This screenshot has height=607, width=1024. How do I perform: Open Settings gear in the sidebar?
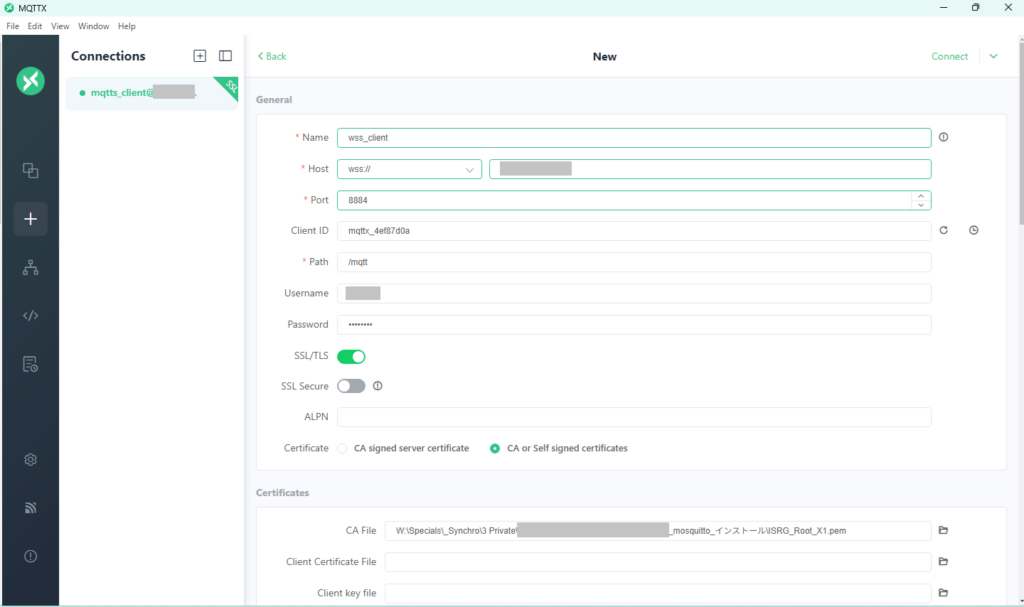click(30, 460)
